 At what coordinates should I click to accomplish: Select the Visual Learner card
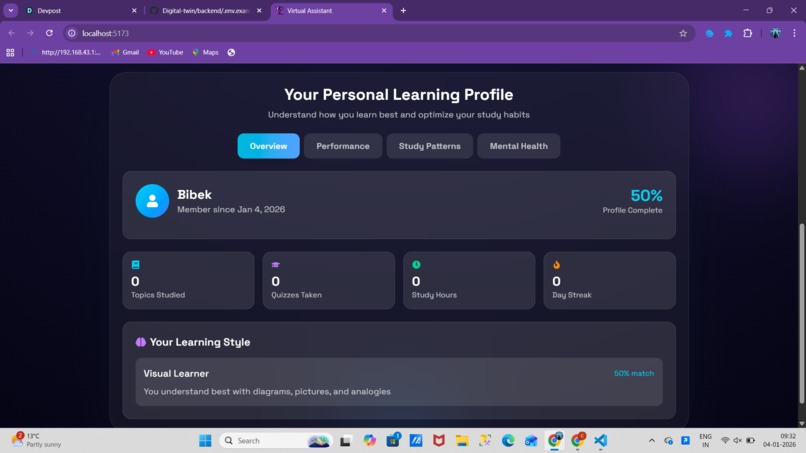click(x=399, y=382)
